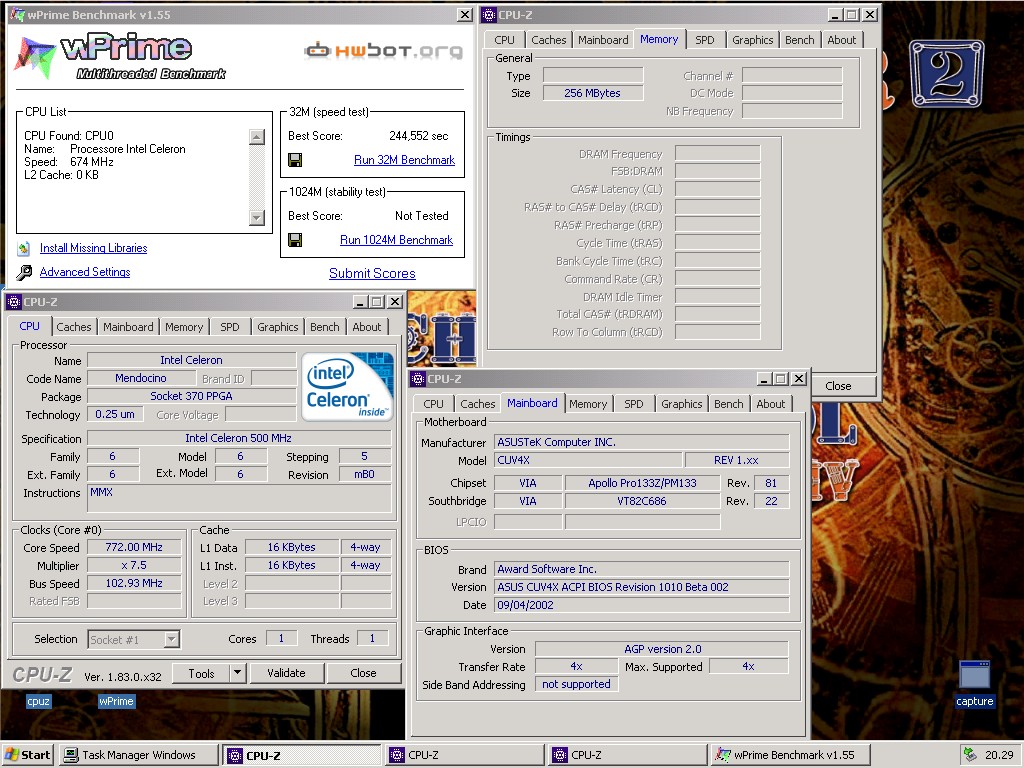This screenshot has width=1024, height=768.
Task: Open About tab in Memory CPU-Z window
Action: pos(842,40)
